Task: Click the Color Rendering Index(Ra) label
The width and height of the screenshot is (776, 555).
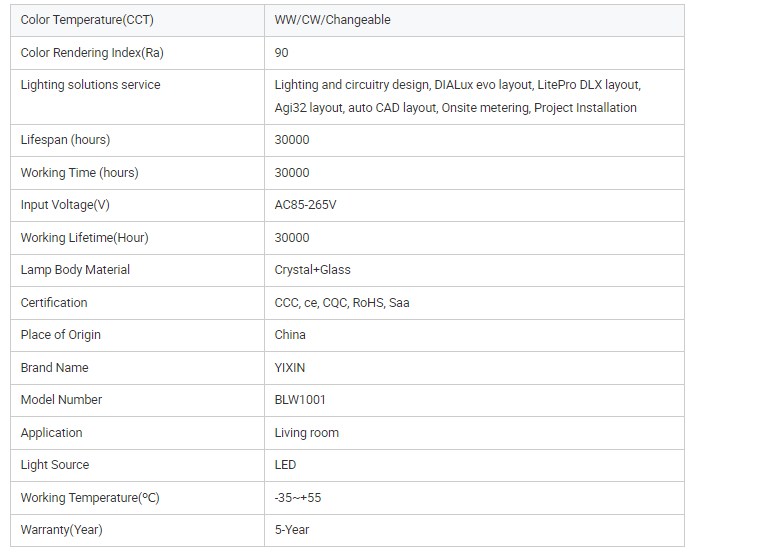Action: click(x=91, y=53)
